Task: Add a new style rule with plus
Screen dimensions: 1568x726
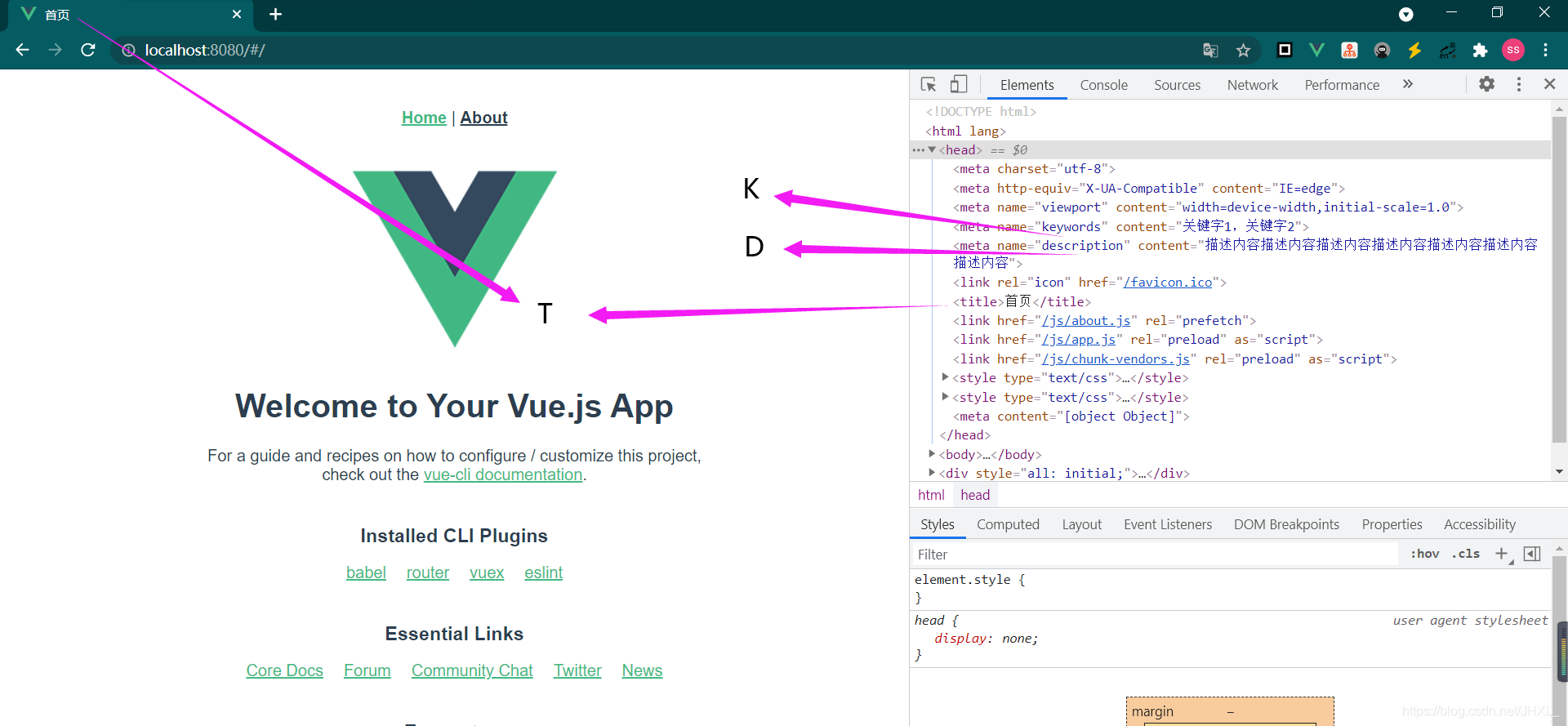Action: pos(1502,554)
